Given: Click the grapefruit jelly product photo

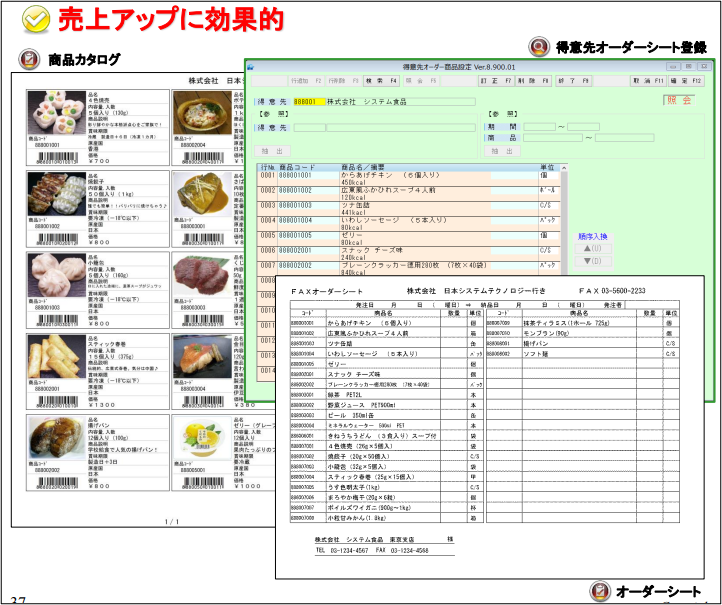Looking at the screenshot, I should pyautogui.click(x=202, y=438).
